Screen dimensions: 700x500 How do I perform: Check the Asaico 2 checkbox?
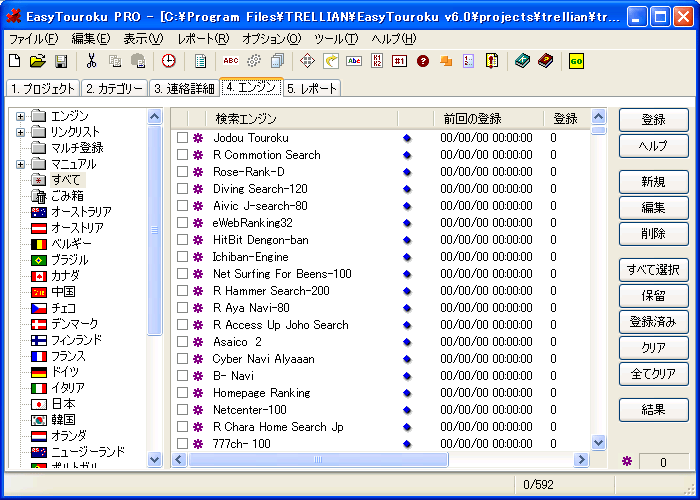182,342
